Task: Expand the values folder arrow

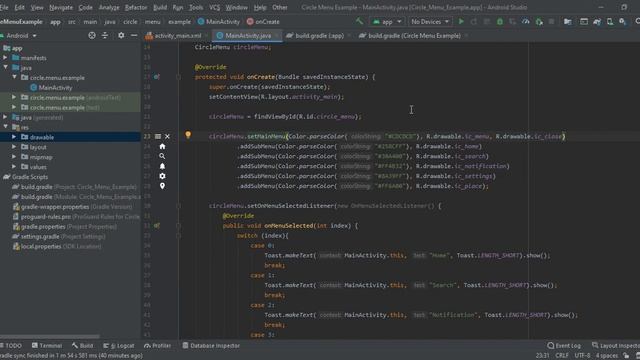Action: (x=14, y=167)
